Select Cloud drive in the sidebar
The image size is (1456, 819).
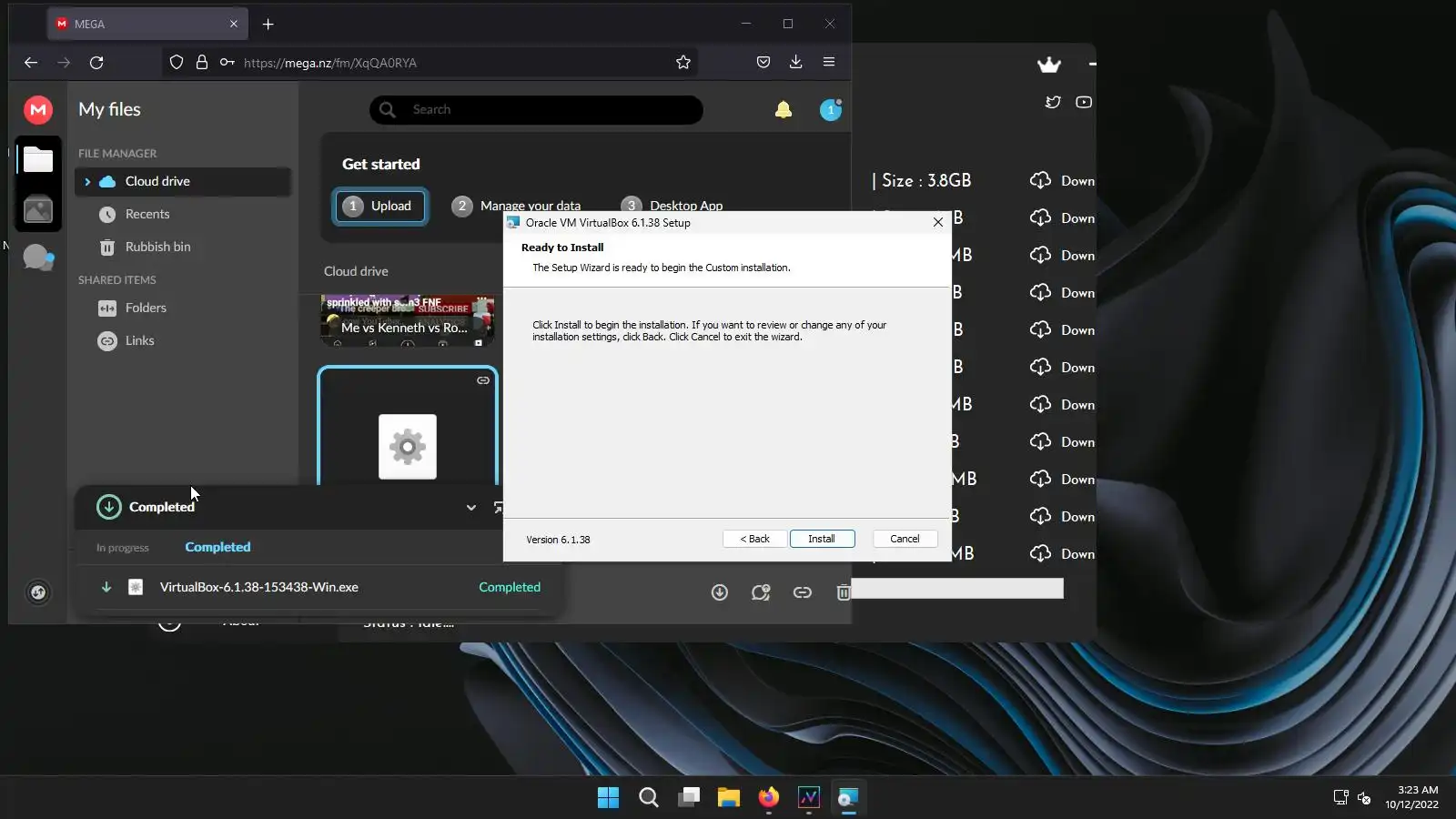pyautogui.click(x=183, y=182)
